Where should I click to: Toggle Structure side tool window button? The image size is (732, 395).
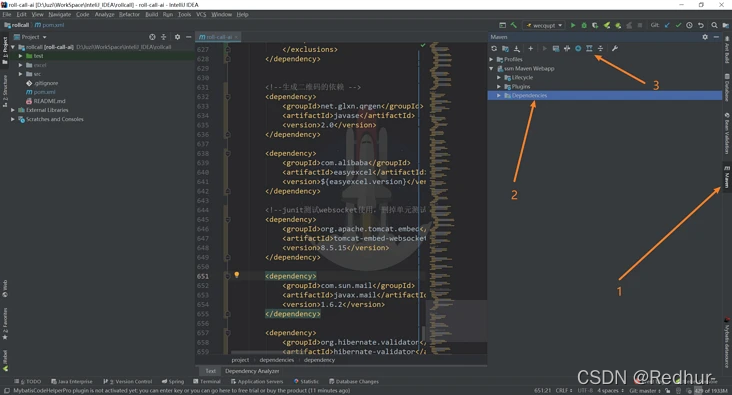[5, 91]
